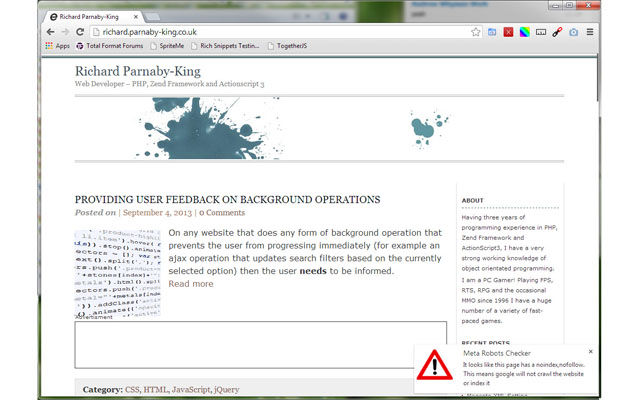Click the ruler measurement extension icon
Image resolution: width=640 pixels, height=400 pixels.
point(541,32)
